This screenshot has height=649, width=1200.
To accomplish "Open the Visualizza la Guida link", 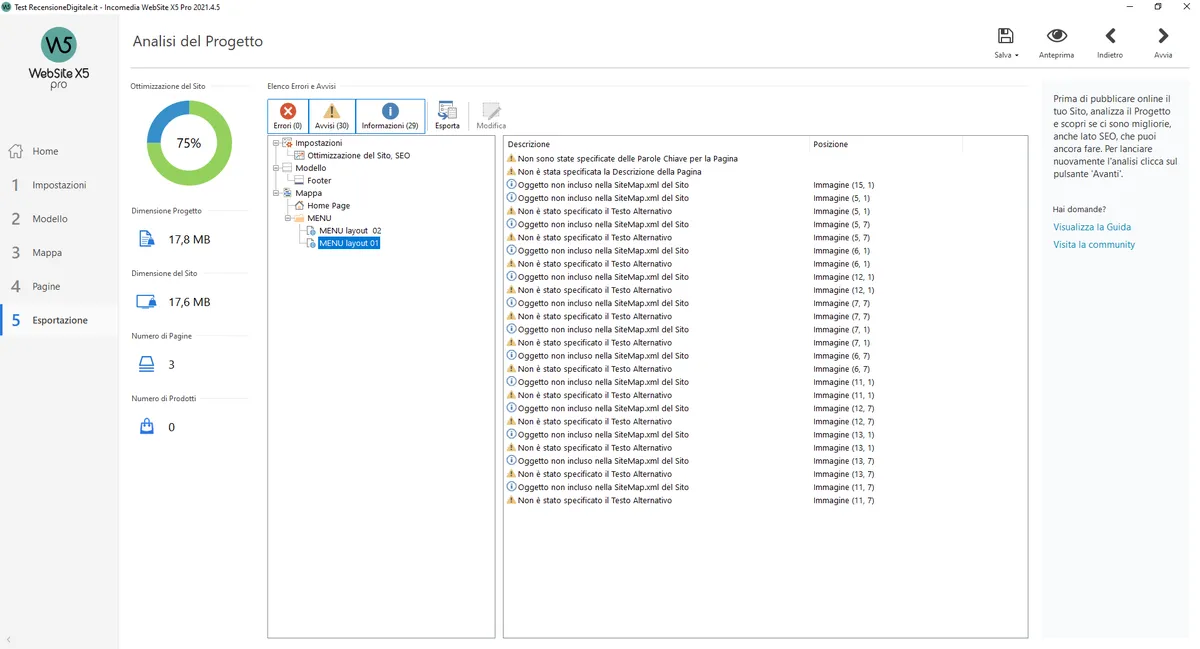I will click(x=1092, y=227).
